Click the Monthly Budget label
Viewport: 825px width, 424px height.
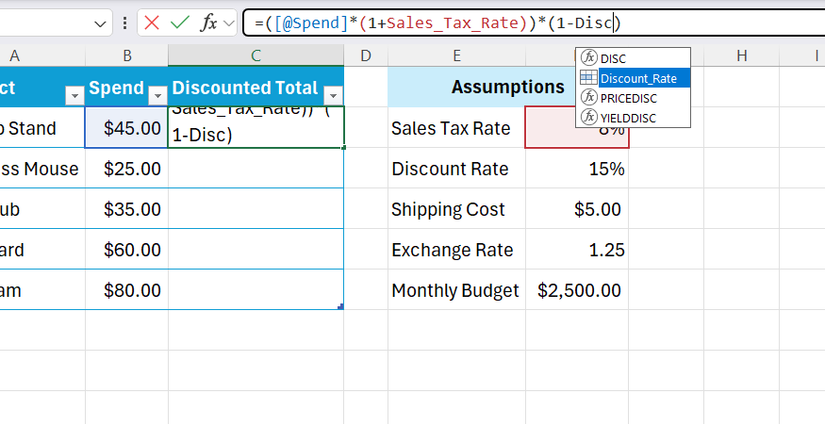[455, 290]
